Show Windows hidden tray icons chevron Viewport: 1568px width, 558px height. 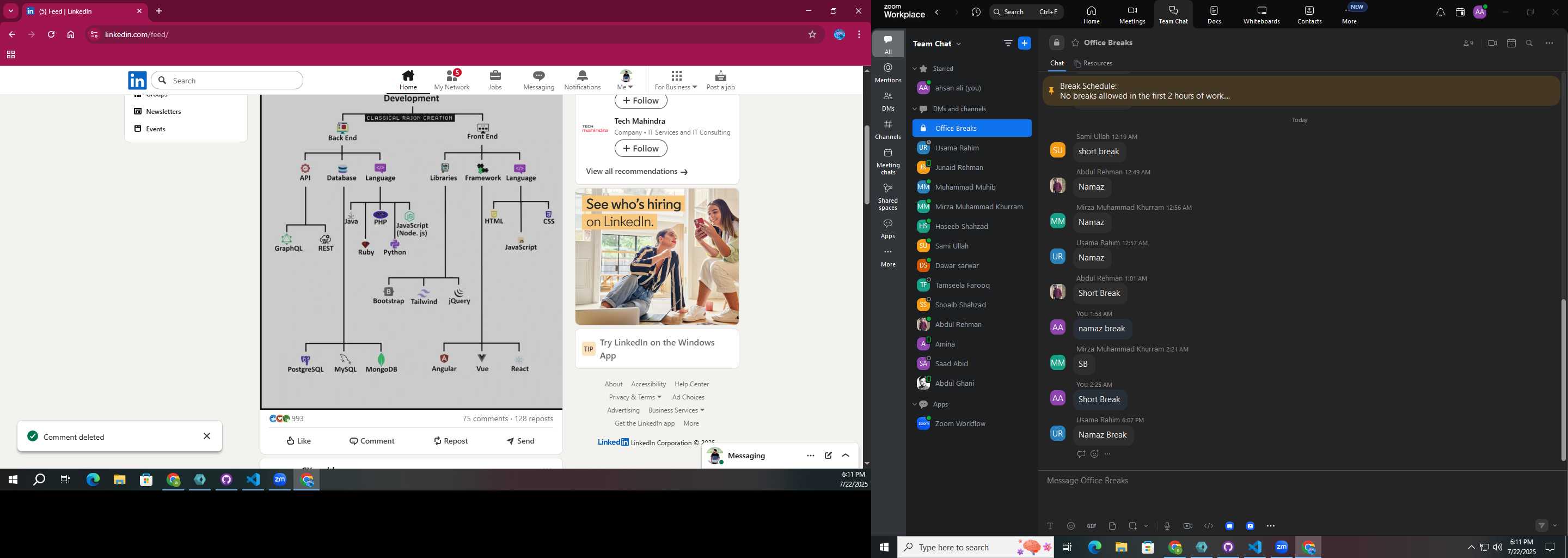(1471, 547)
